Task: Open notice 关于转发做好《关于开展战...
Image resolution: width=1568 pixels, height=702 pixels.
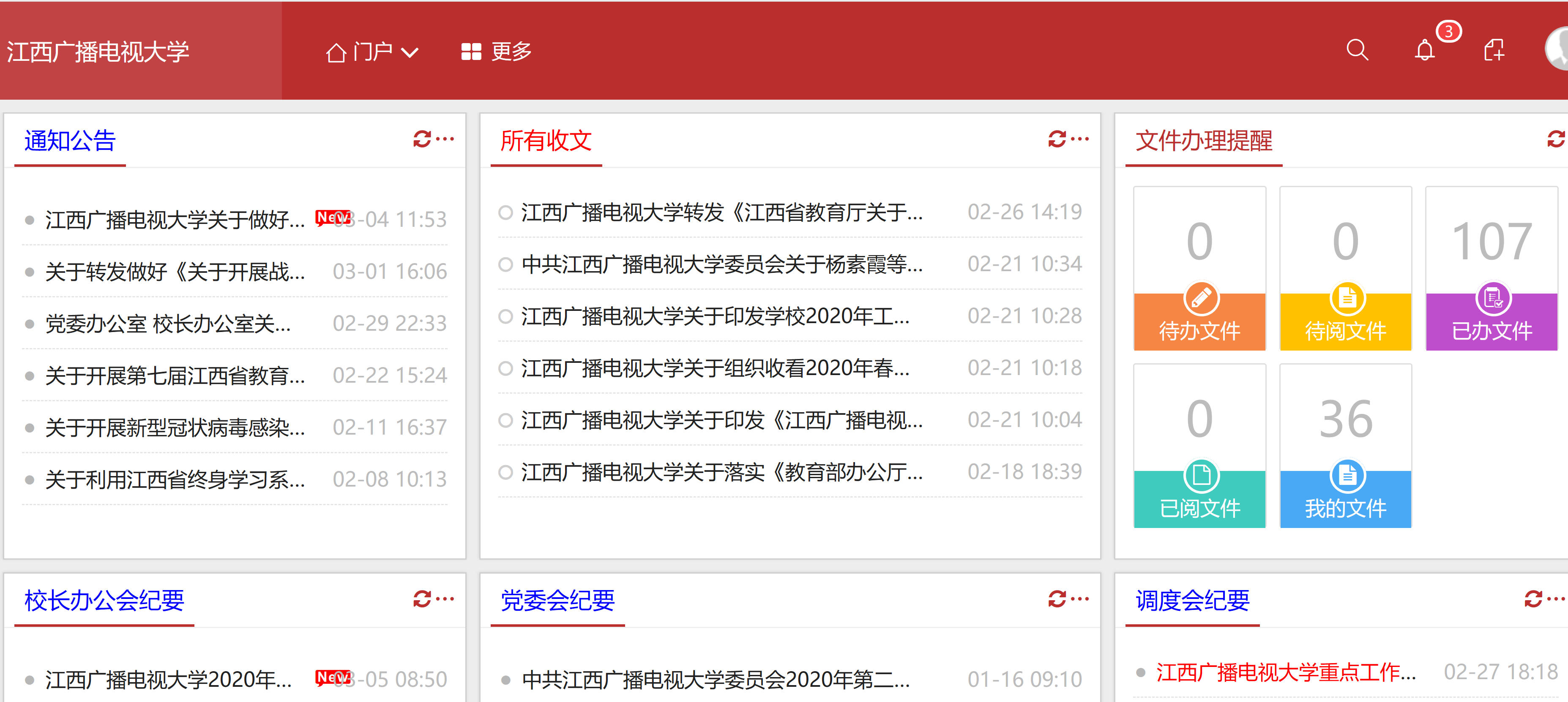Action: click(175, 271)
